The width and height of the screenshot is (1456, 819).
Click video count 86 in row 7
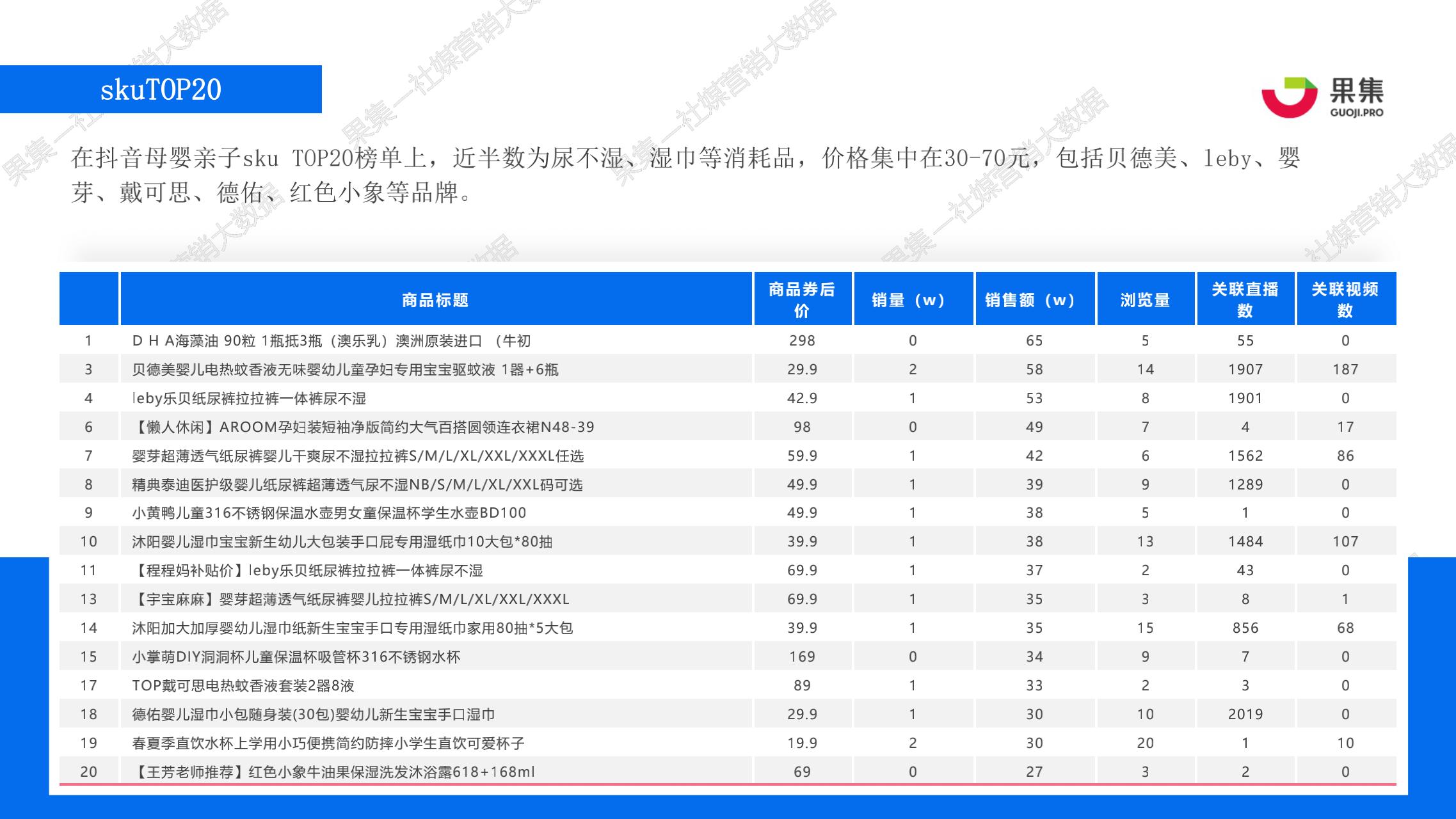click(1345, 456)
